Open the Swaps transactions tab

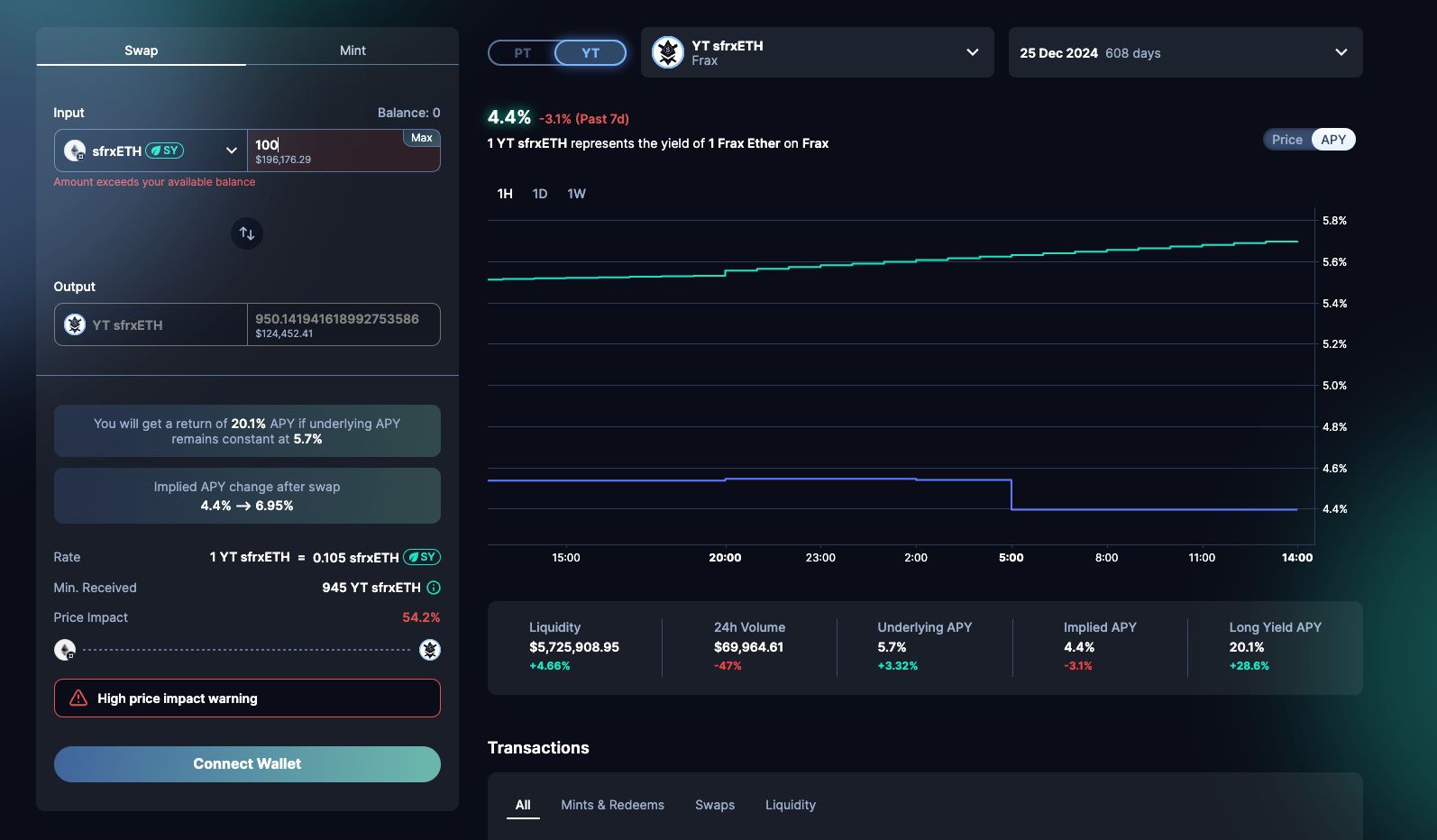[x=715, y=805]
